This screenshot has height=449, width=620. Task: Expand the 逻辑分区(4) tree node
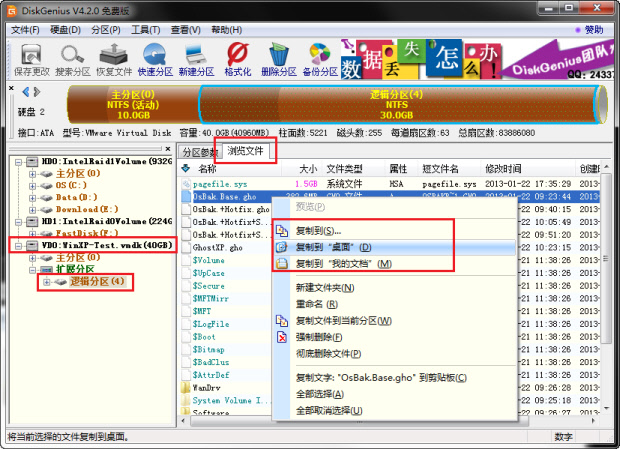47,282
